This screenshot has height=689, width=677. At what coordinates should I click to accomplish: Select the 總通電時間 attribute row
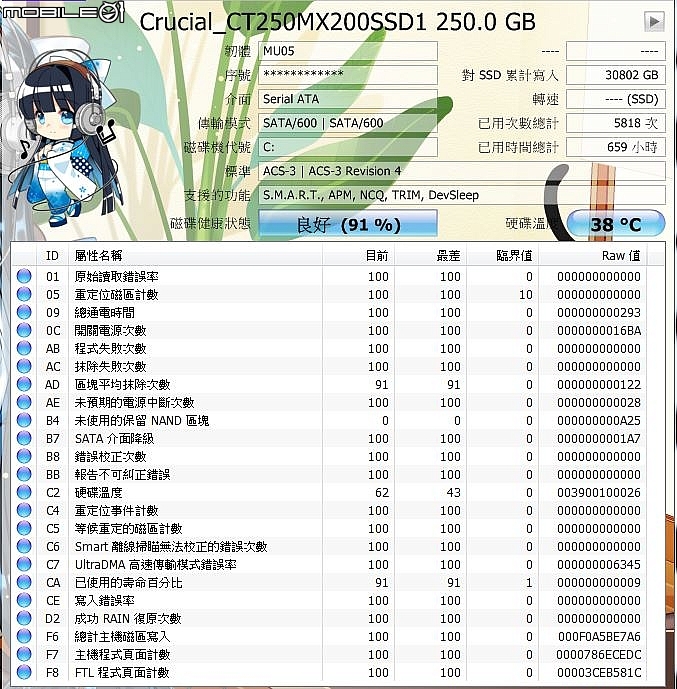pos(329,312)
